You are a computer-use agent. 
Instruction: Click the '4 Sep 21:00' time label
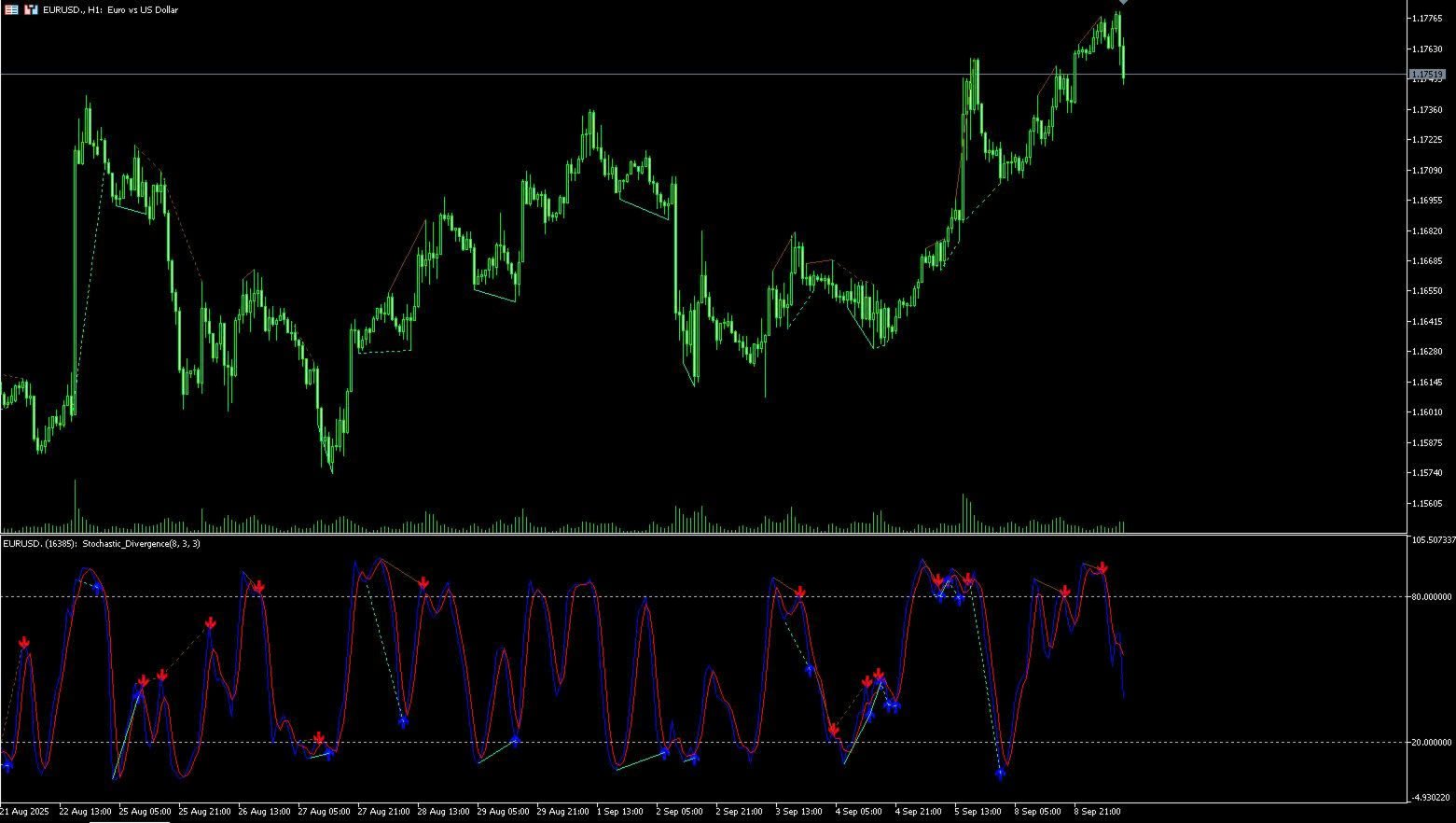(919, 812)
